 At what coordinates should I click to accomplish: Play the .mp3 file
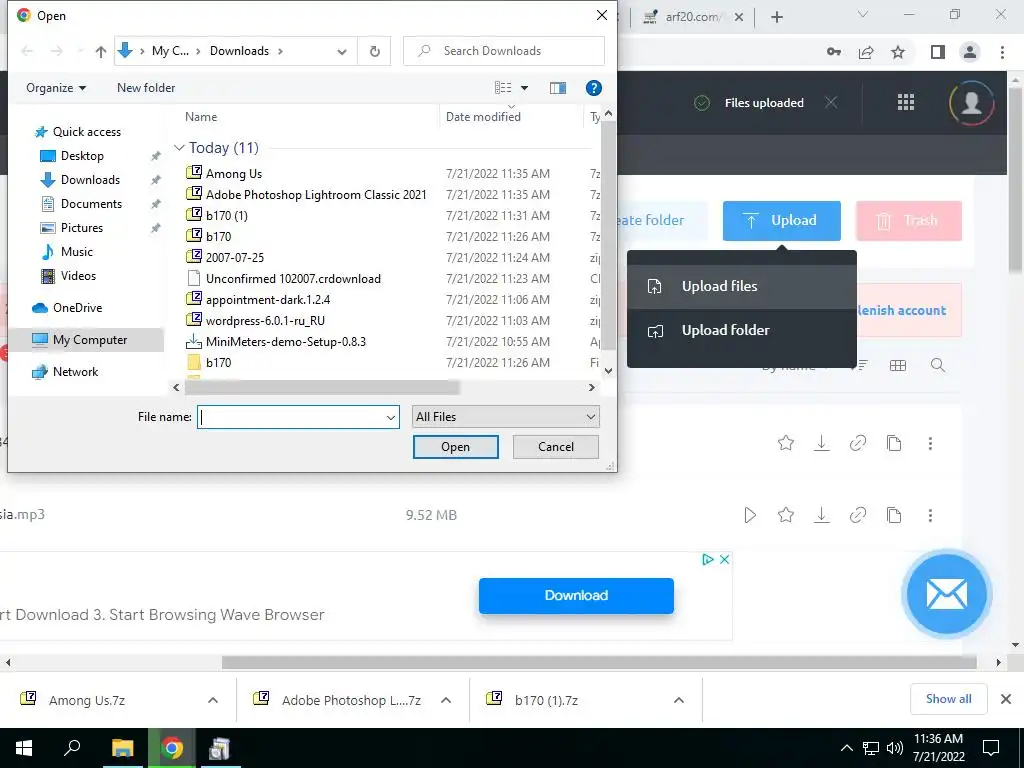pyautogui.click(x=750, y=515)
